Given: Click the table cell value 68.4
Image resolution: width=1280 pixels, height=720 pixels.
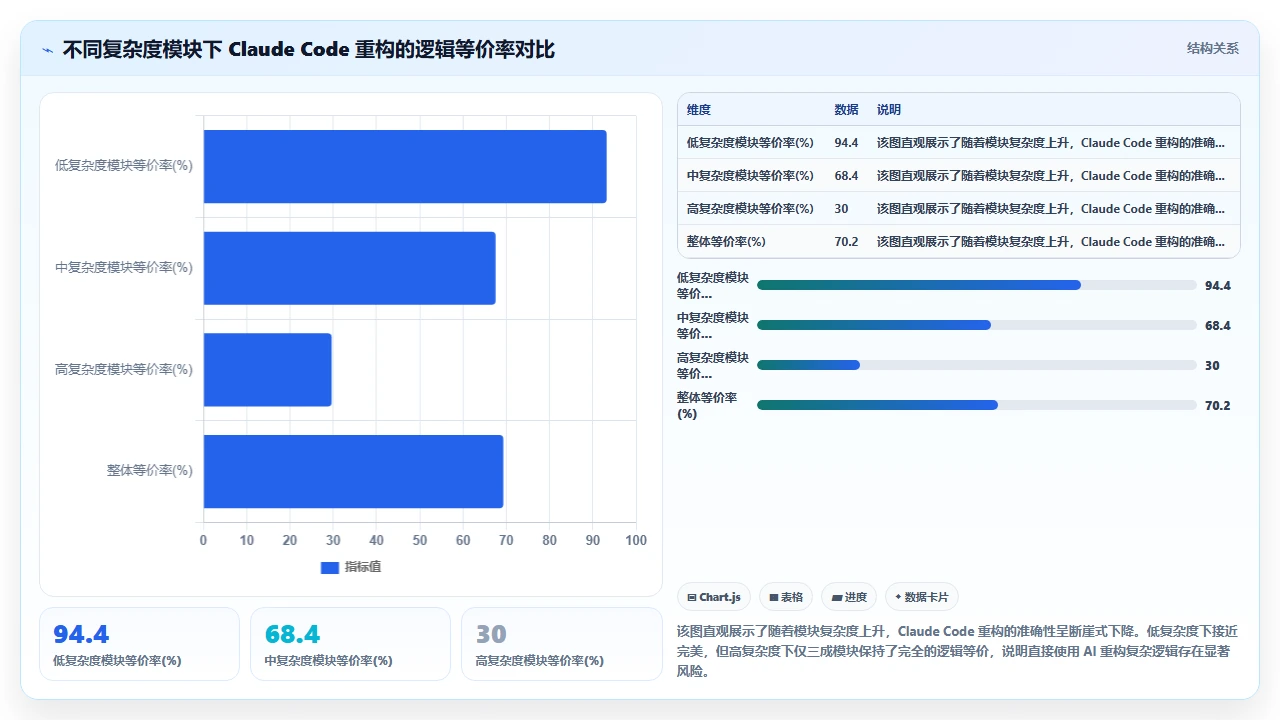Looking at the screenshot, I should (847, 176).
